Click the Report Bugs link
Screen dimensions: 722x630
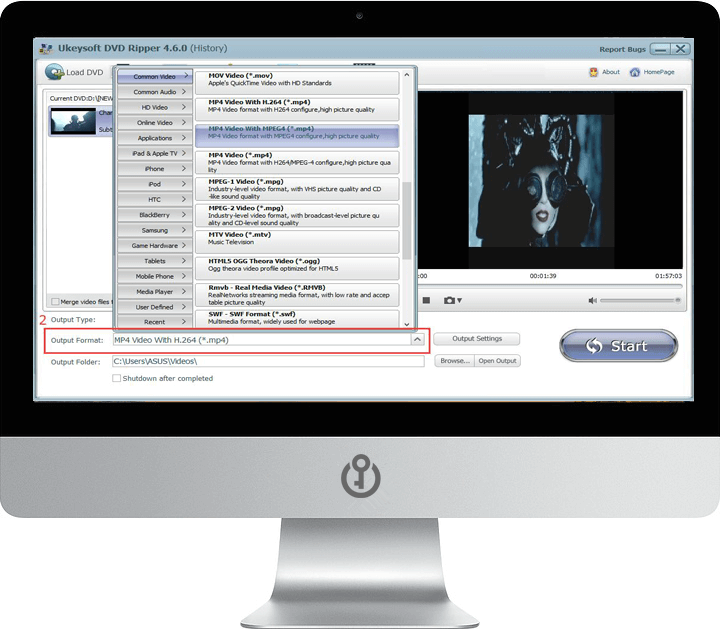[622, 49]
